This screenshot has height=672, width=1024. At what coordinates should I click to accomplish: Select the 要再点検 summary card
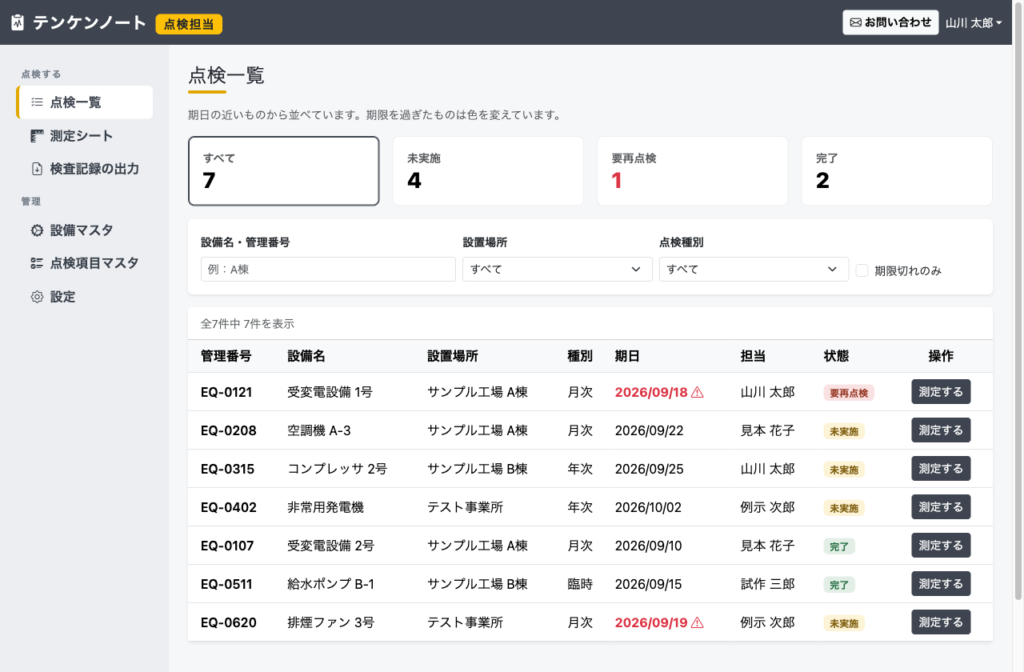(x=692, y=171)
